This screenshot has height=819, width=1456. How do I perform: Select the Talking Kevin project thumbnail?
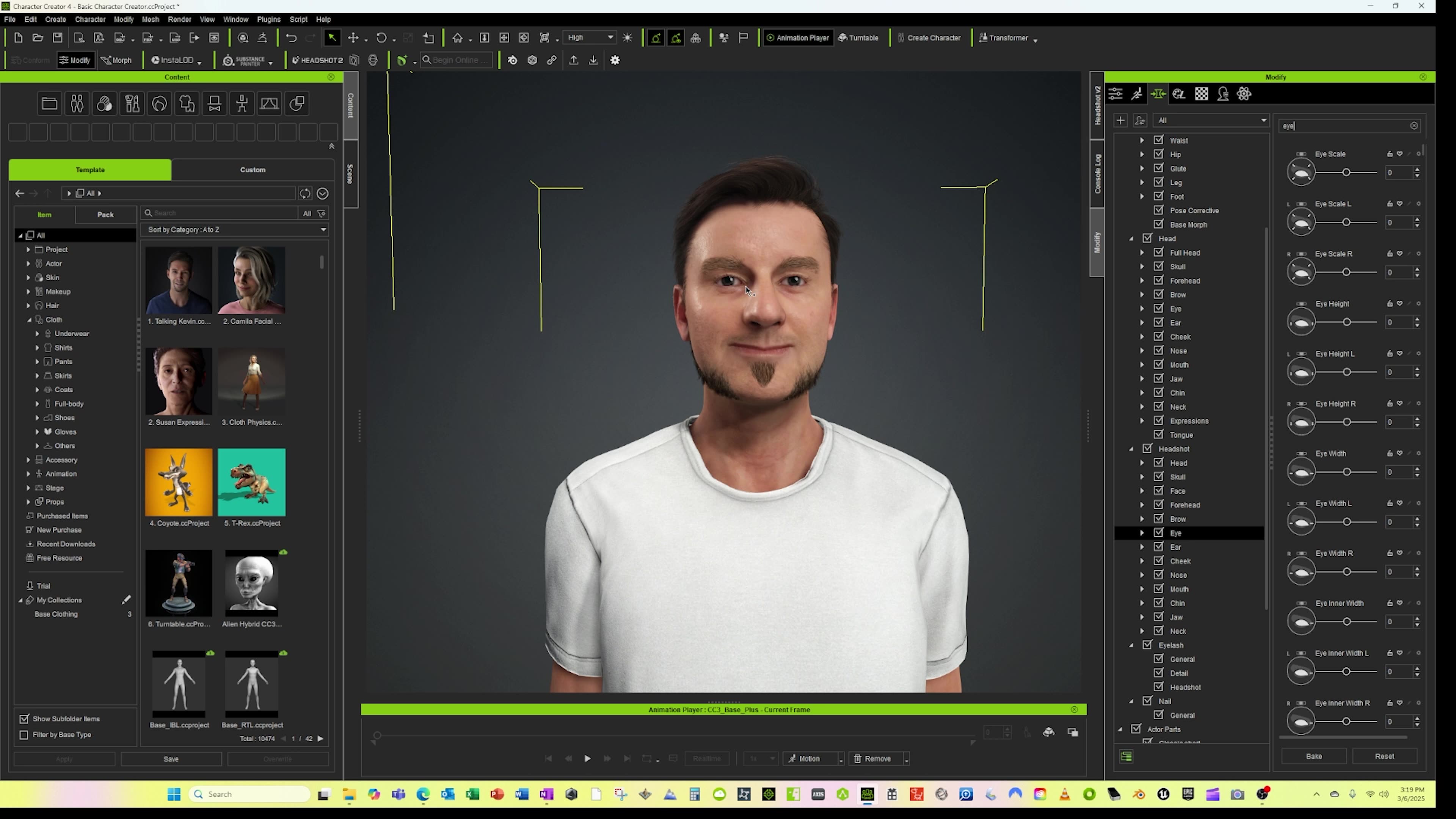coord(179,281)
